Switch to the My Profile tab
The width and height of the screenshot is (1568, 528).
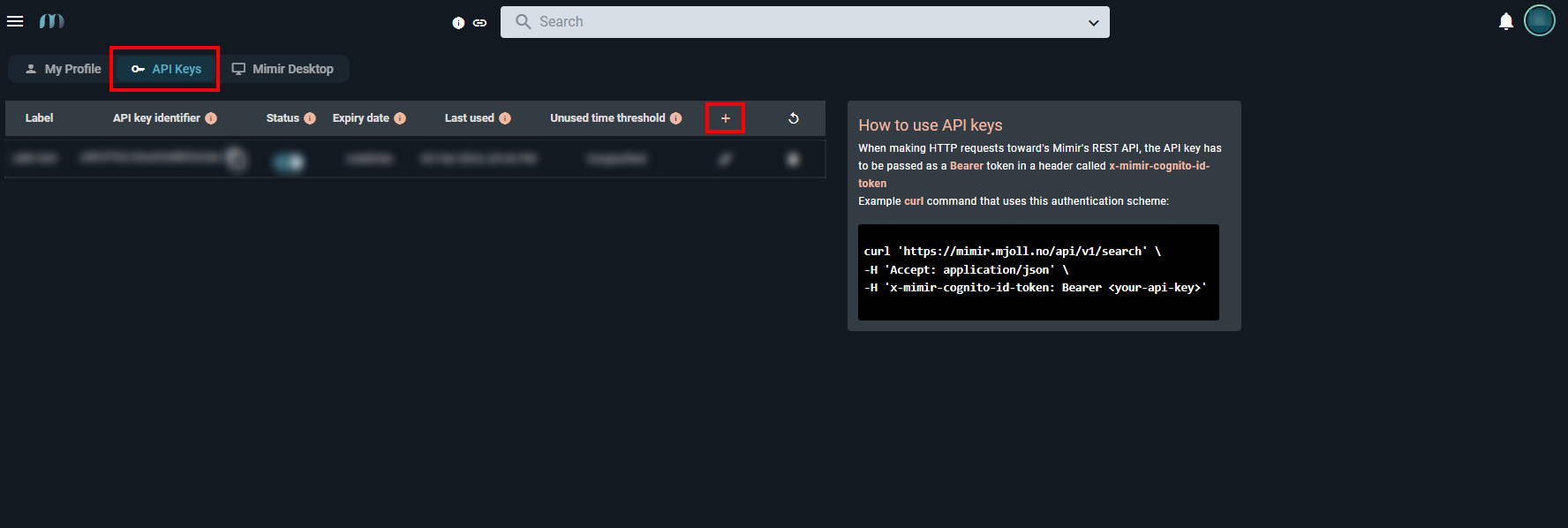coord(63,69)
